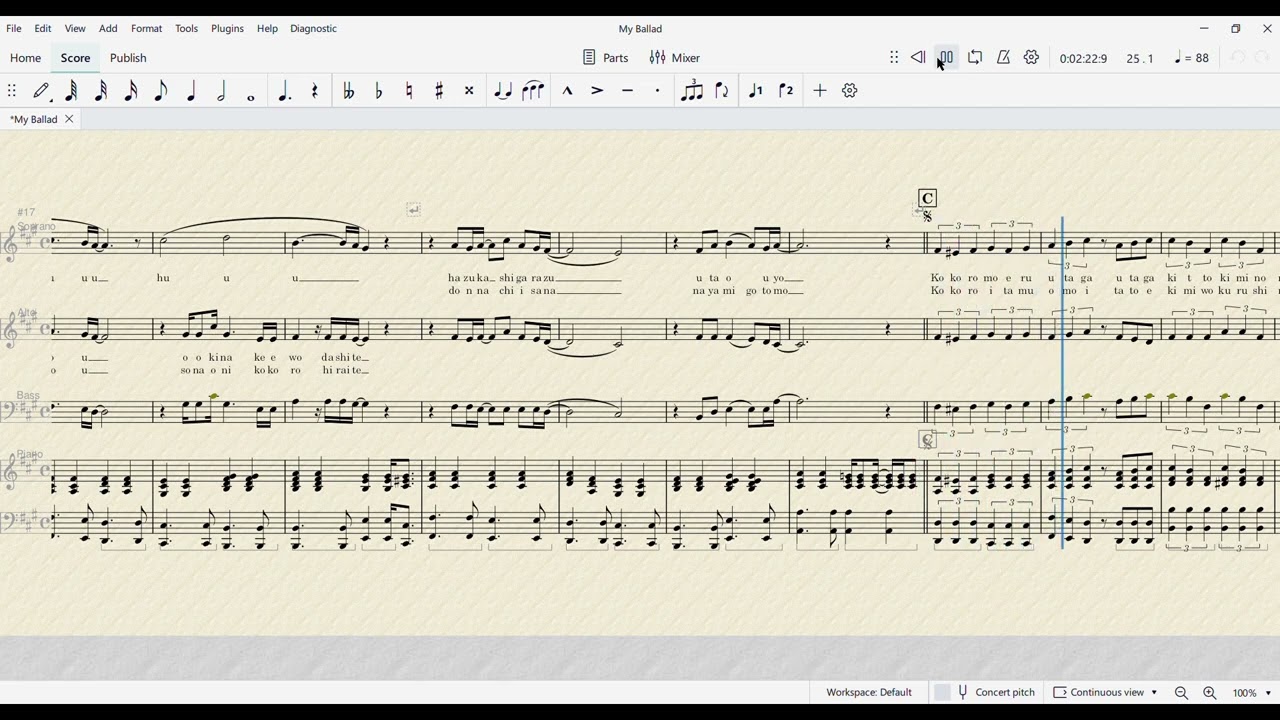
Task: Open the Mixer panel
Action: click(x=675, y=58)
